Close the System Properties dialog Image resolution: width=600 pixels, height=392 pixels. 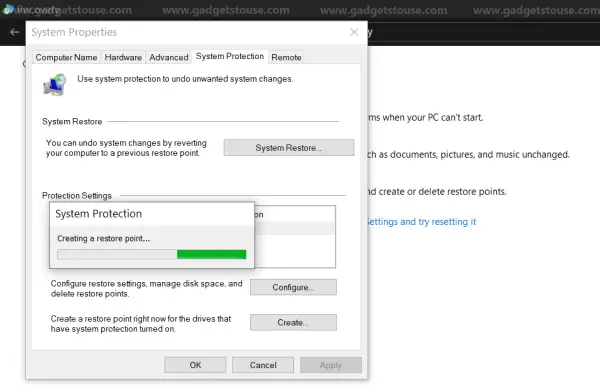354,32
